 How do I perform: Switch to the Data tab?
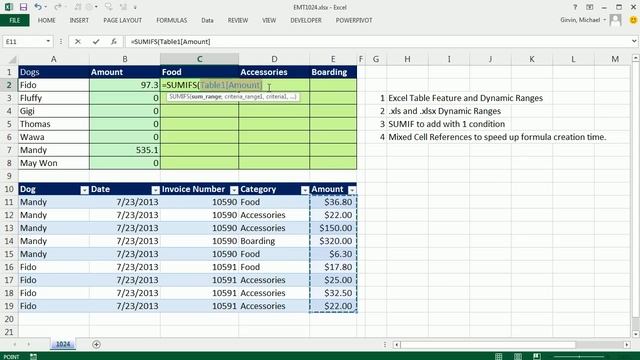point(207,20)
